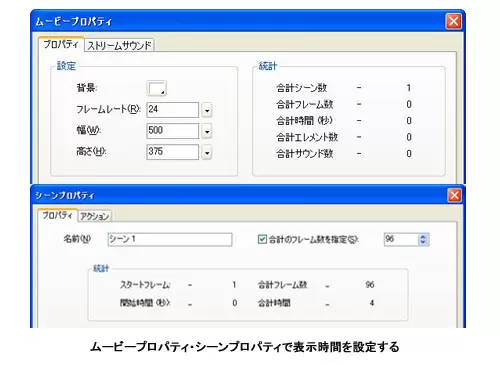Toggle the 合計のフレーム数を指定 checkbox
The image size is (500, 365).
click(x=262, y=239)
